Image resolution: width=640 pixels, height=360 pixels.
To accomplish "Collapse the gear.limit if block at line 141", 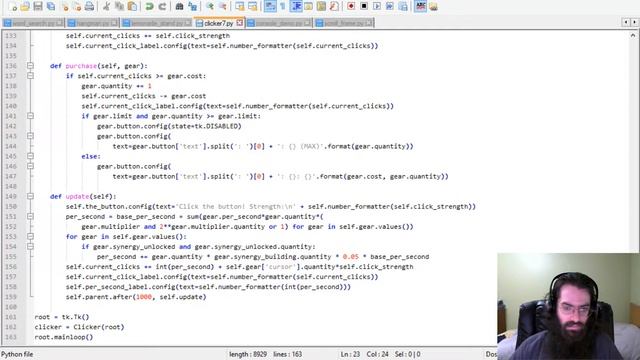I will tap(30, 116).
